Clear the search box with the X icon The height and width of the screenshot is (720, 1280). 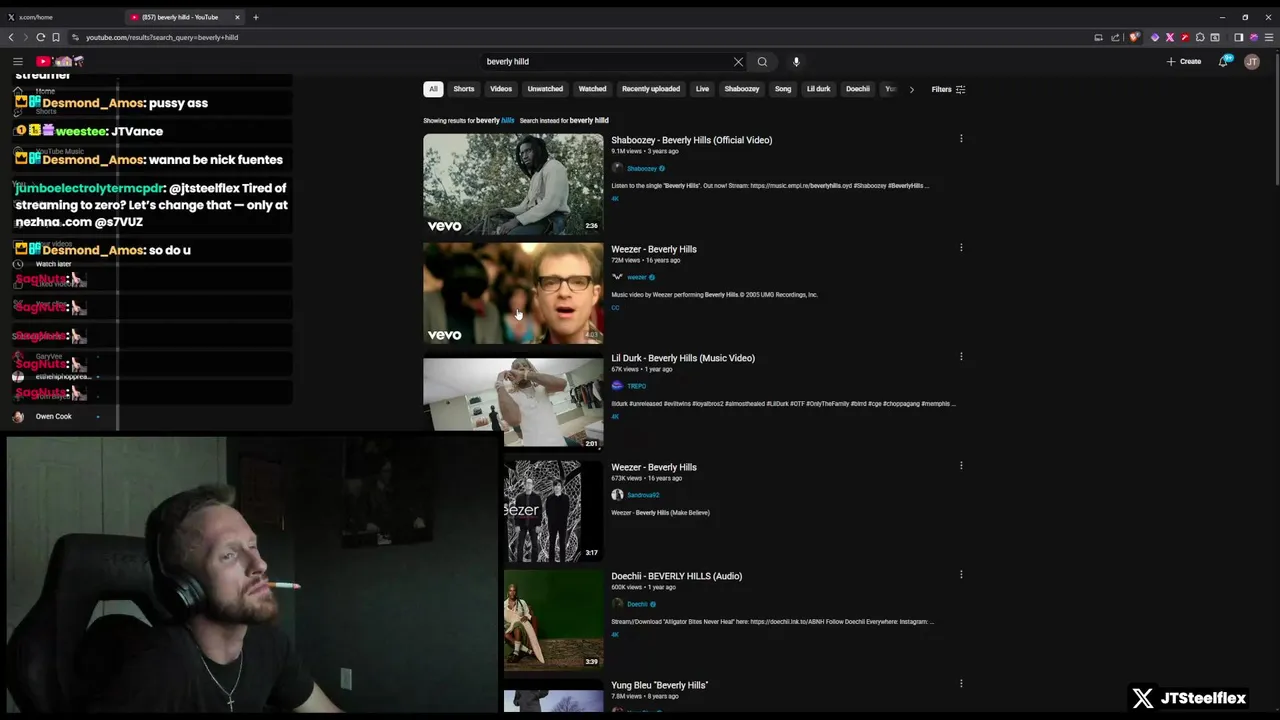click(738, 62)
